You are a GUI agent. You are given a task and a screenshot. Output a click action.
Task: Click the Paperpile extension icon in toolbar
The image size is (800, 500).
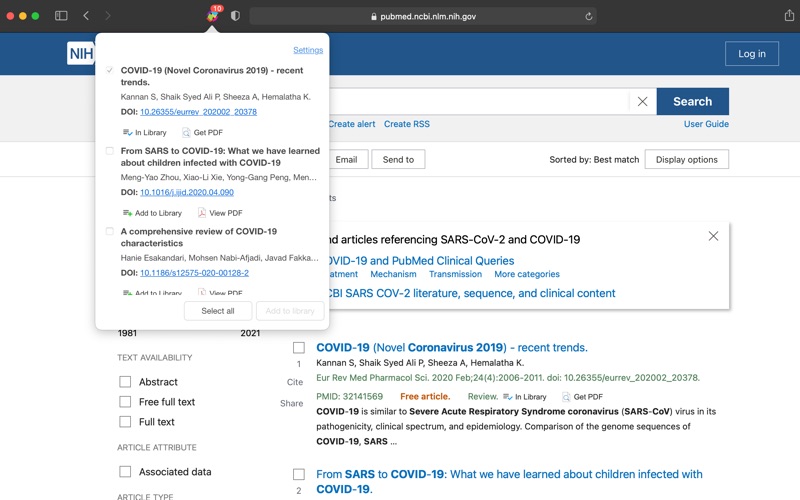pos(213,16)
